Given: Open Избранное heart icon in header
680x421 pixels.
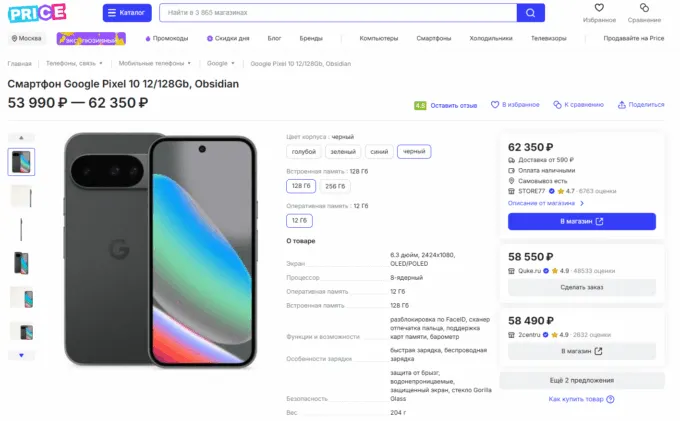Looking at the screenshot, I should pyautogui.click(x=599, y=8).
